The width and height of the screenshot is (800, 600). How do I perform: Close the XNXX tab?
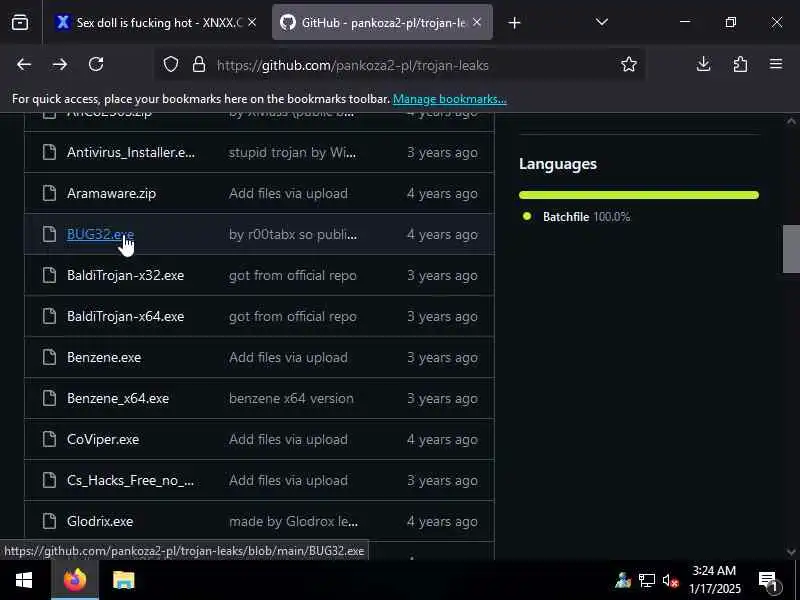point(252,22)
